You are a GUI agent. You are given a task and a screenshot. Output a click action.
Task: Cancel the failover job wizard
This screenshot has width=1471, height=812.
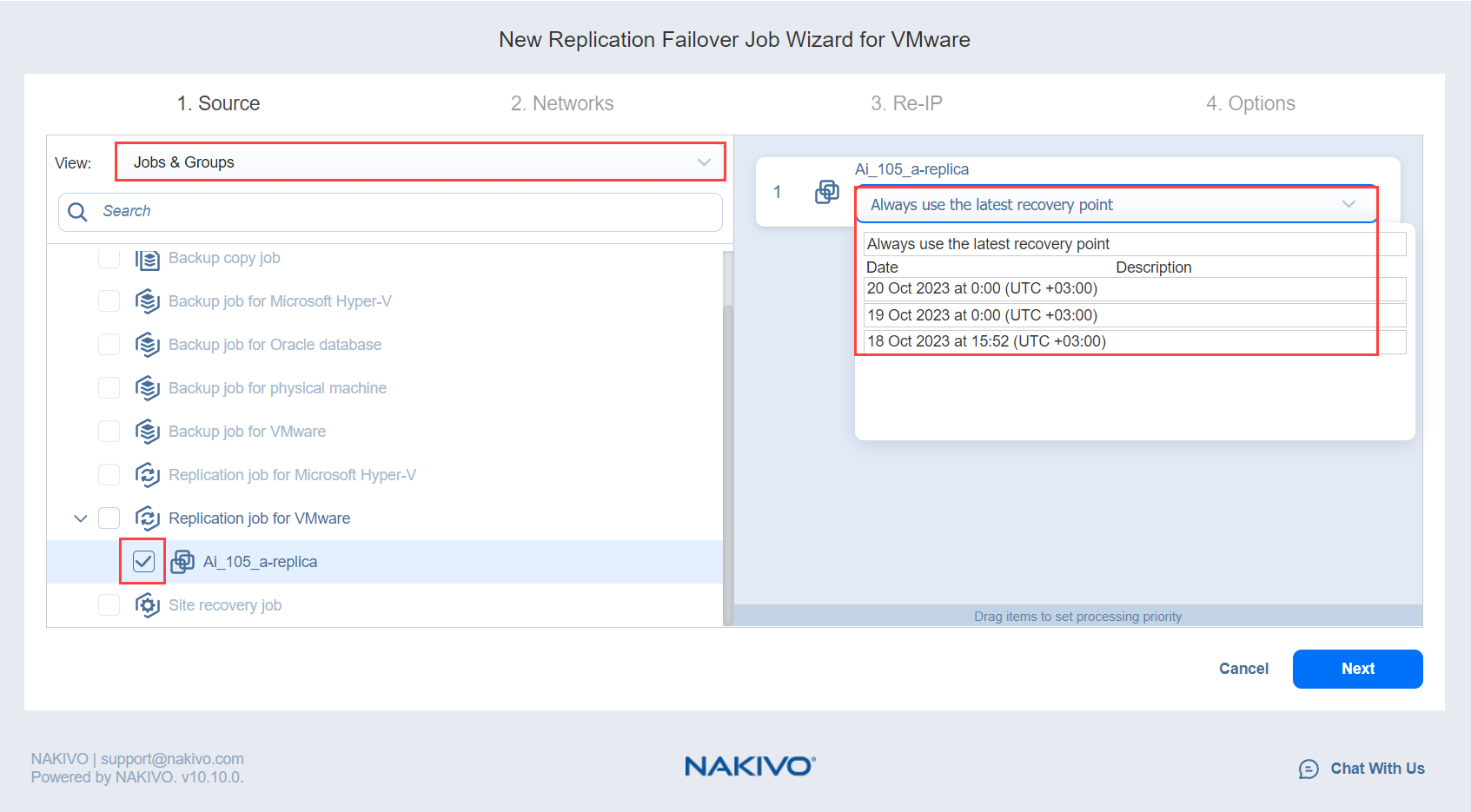point(1243,669)
